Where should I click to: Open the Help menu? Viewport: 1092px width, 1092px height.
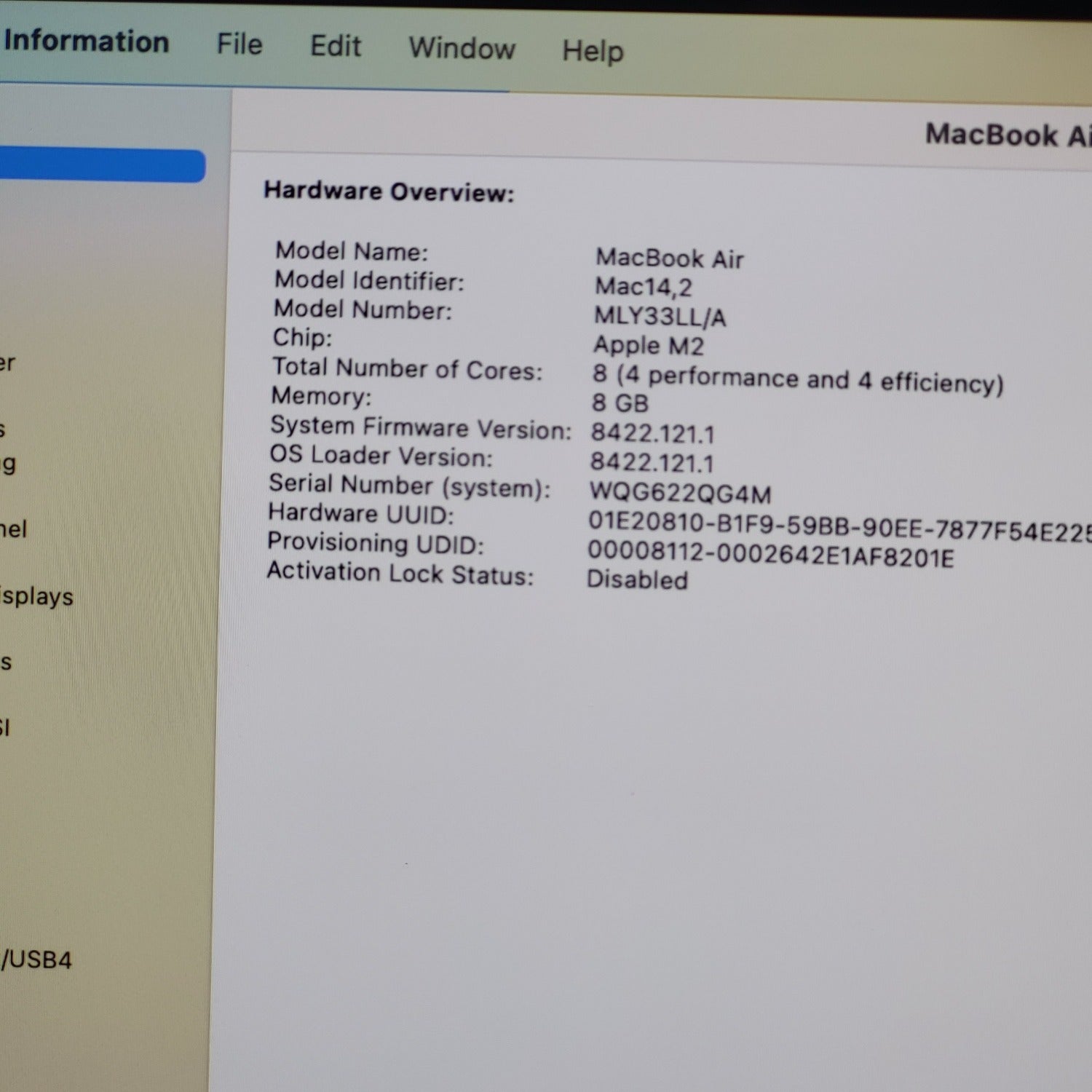click(593, 51)
